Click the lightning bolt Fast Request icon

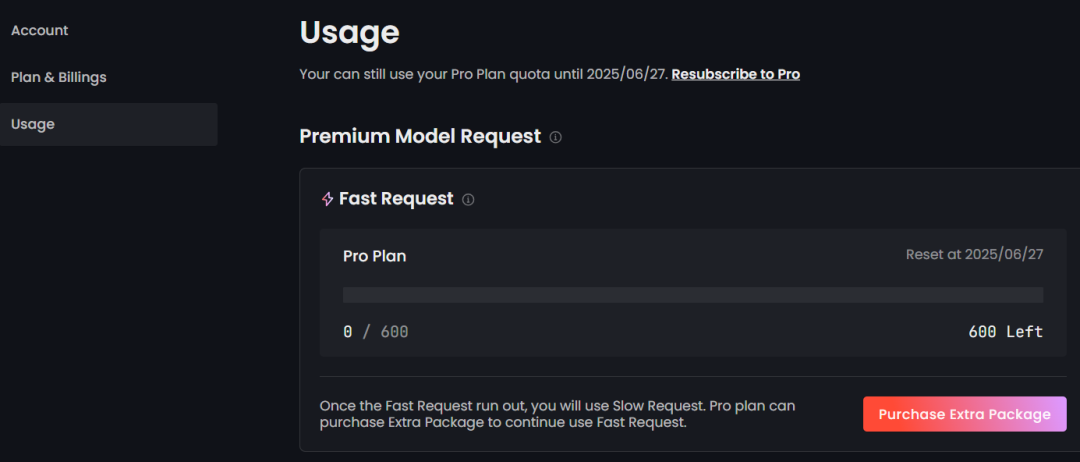pyautogui.click(x=327, y=199)
